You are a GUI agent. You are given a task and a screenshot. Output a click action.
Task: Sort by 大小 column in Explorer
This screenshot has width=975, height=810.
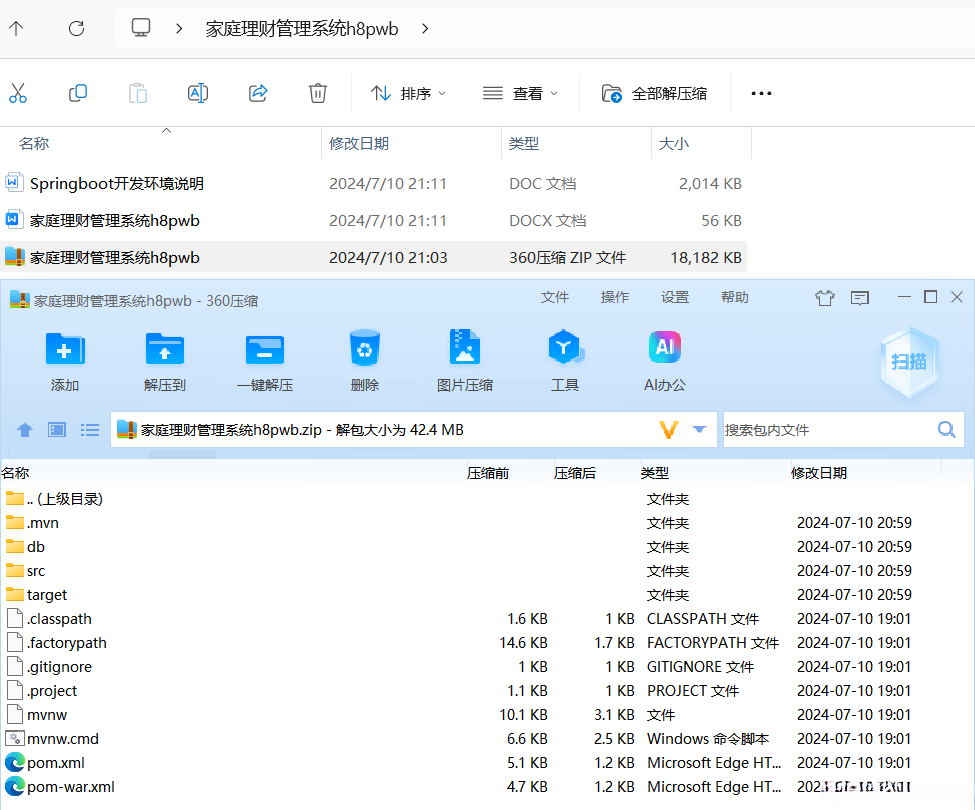point(673,144)
